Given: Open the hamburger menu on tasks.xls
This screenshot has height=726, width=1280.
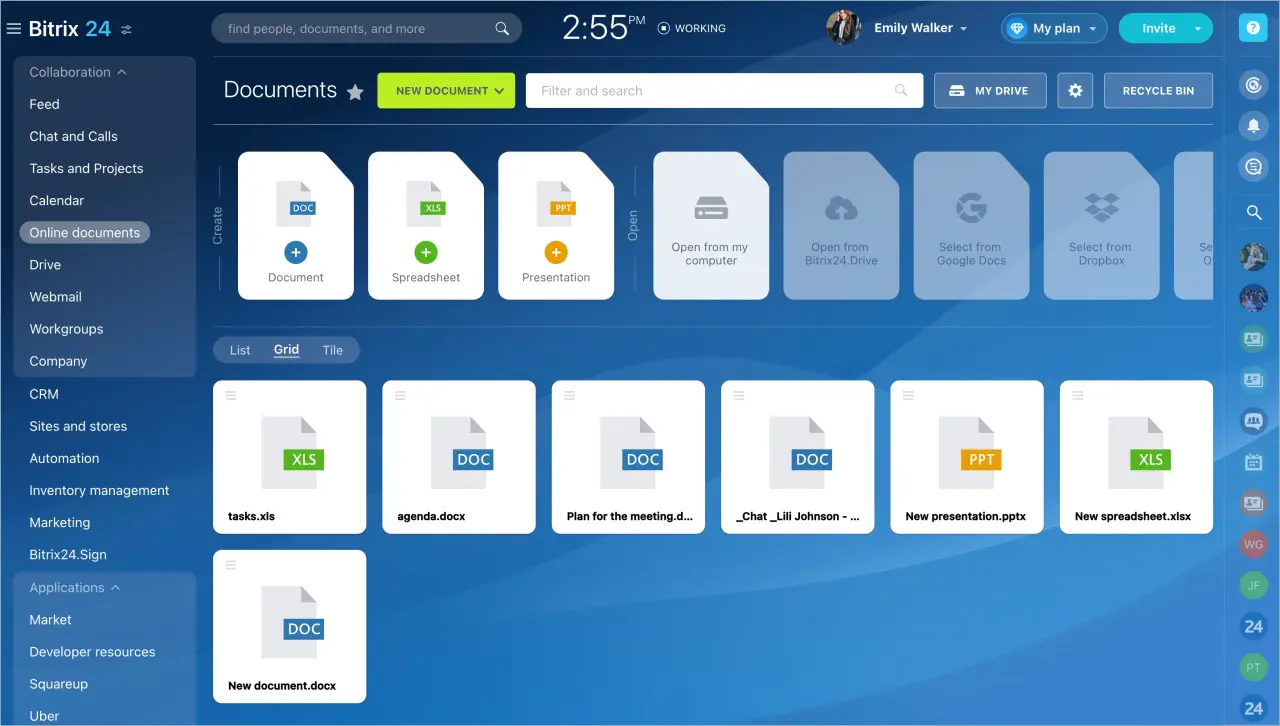Looking at the screenshot, I should (x=231, y=396).
